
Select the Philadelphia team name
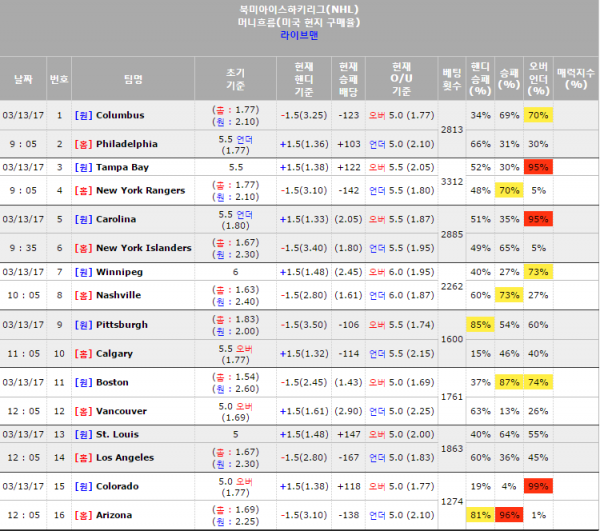(127, 144)
